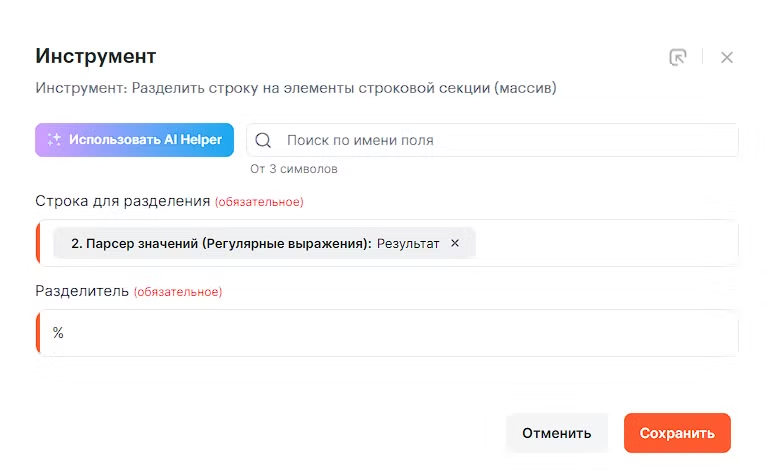
Task: Click обязательное marker beside Строка для разделения
Action: (x=259, y=202)
